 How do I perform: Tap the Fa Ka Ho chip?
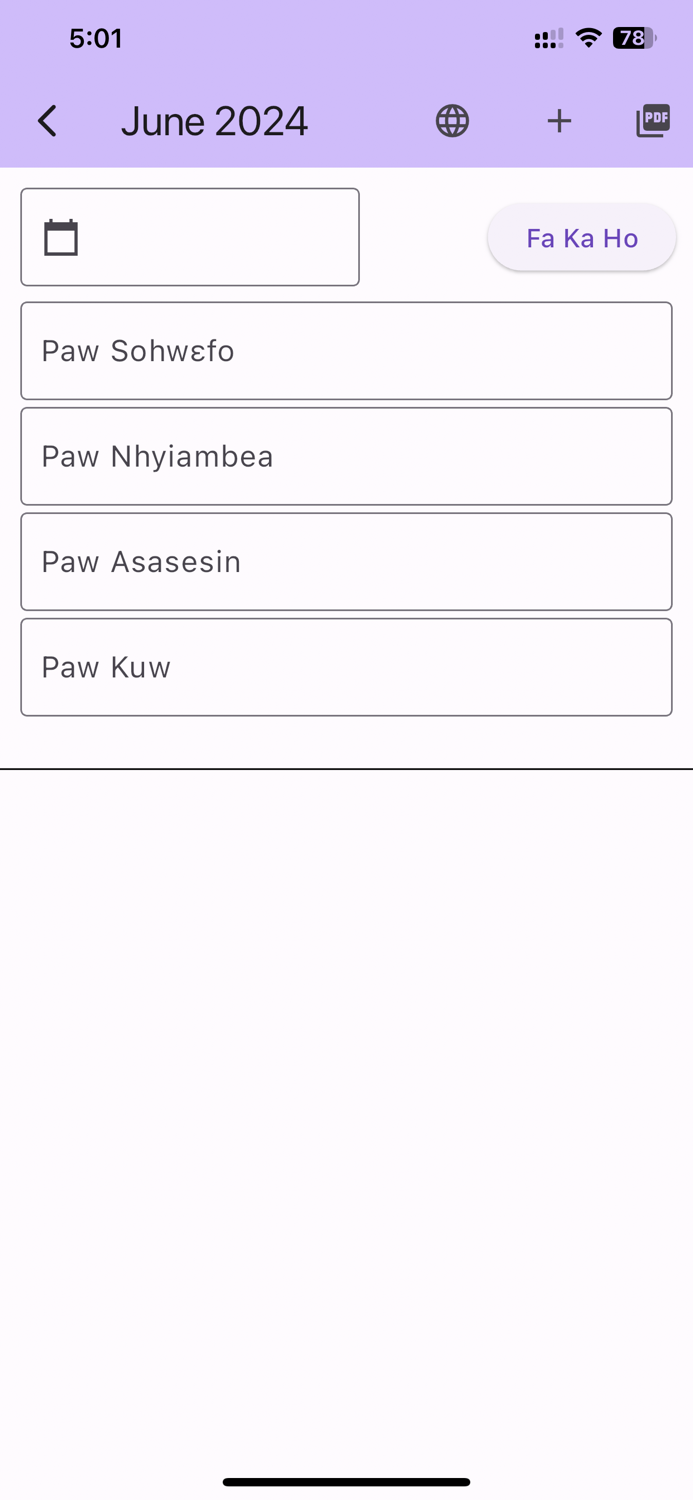581,237
